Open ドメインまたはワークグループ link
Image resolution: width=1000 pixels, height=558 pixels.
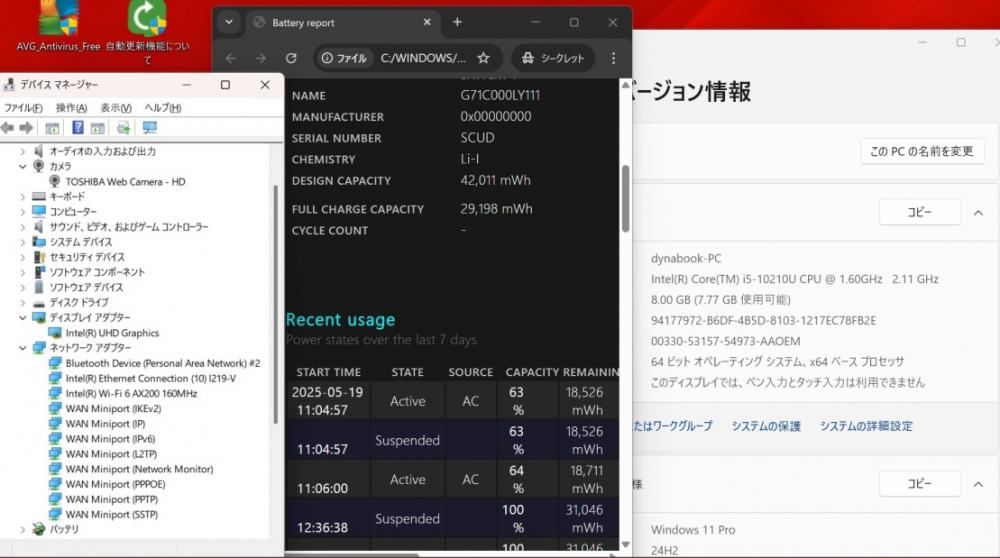point(672,426)
